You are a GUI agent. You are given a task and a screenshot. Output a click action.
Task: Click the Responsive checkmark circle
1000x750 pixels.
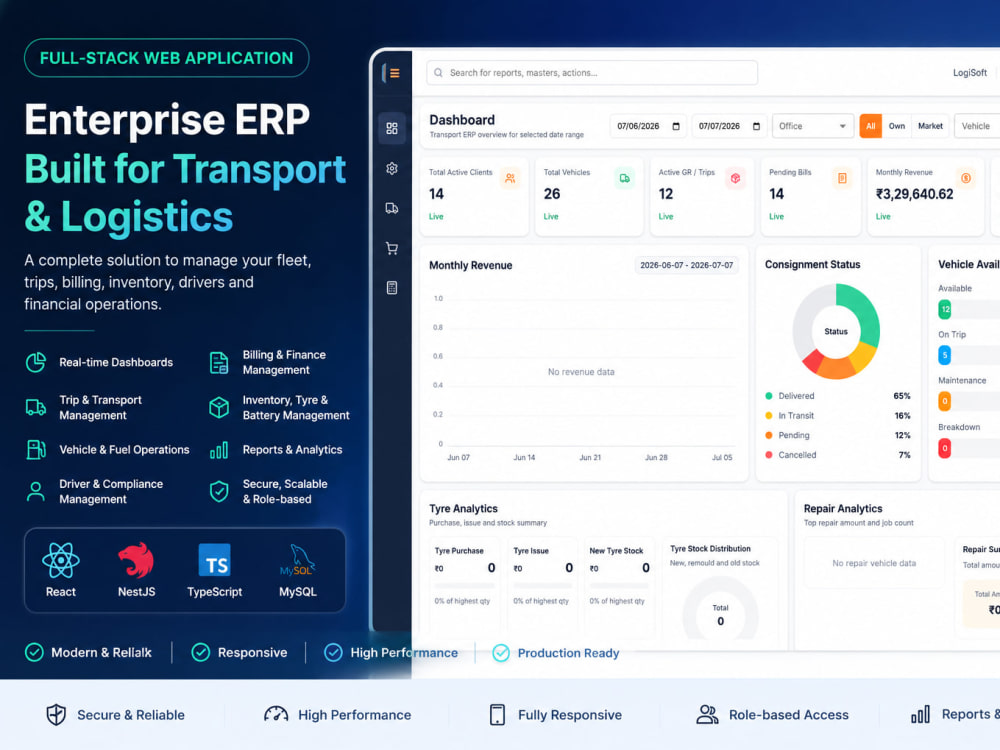[200, 652]
